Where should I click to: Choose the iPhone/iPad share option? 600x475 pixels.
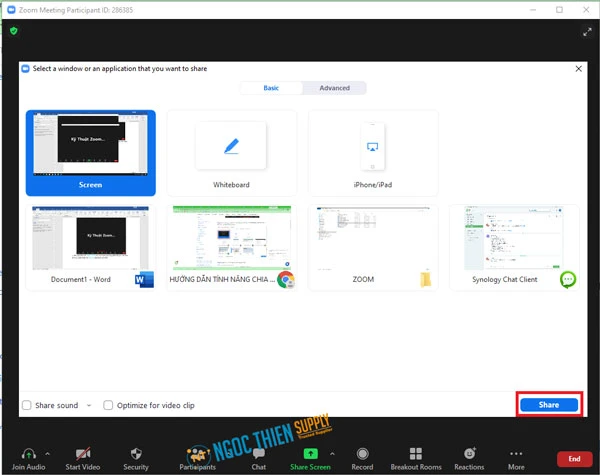click(372, 152)
